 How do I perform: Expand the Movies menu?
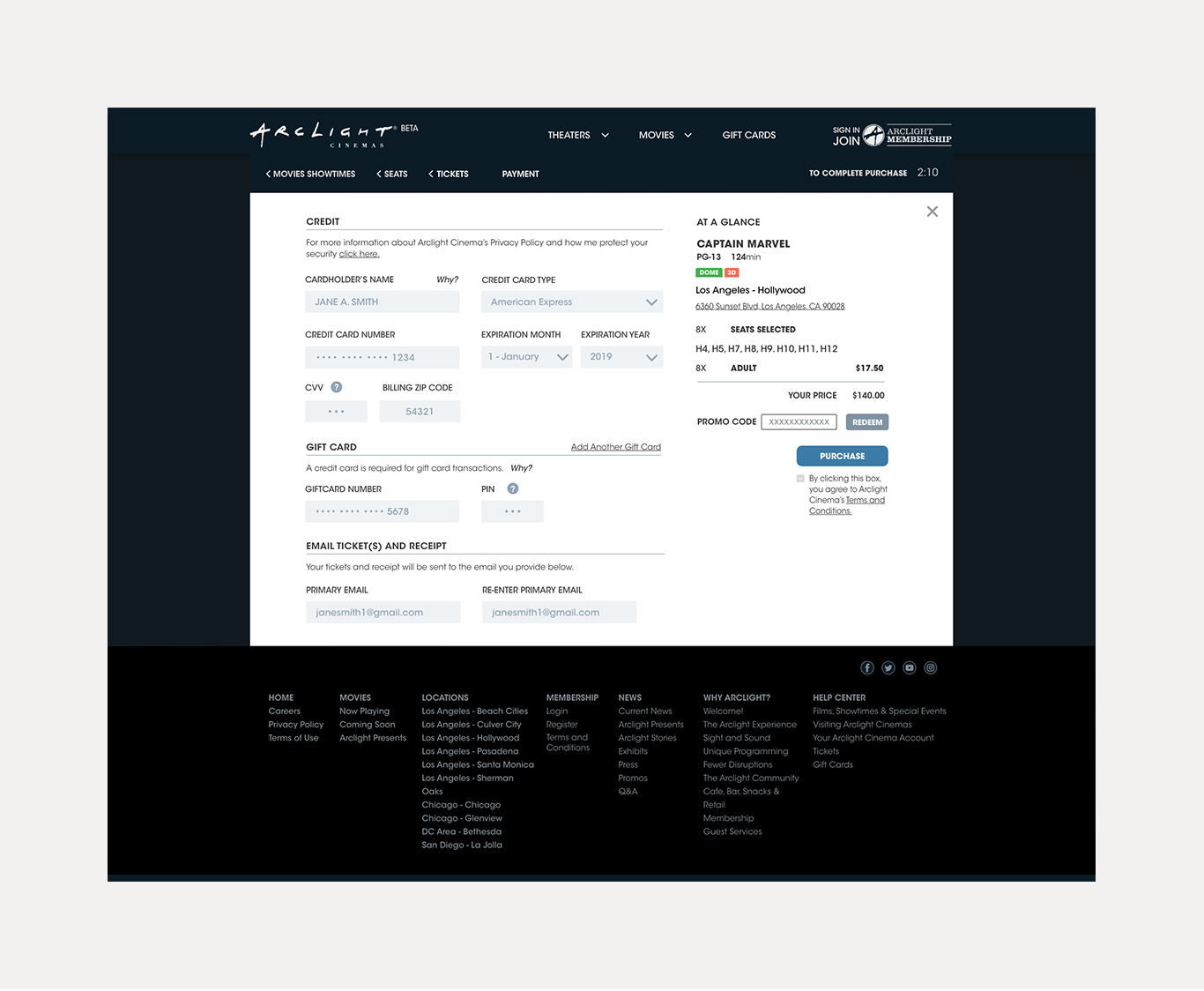click(x=665, y=135)
